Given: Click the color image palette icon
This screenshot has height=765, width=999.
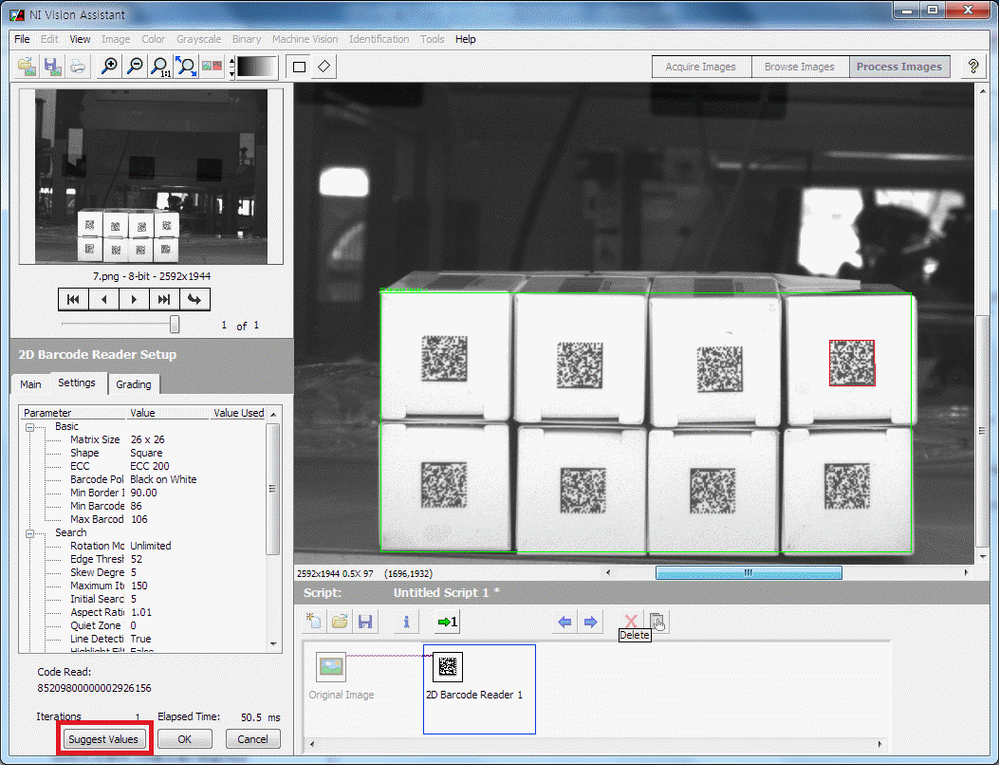Looking at the screenshot, I should click(212, 66).
